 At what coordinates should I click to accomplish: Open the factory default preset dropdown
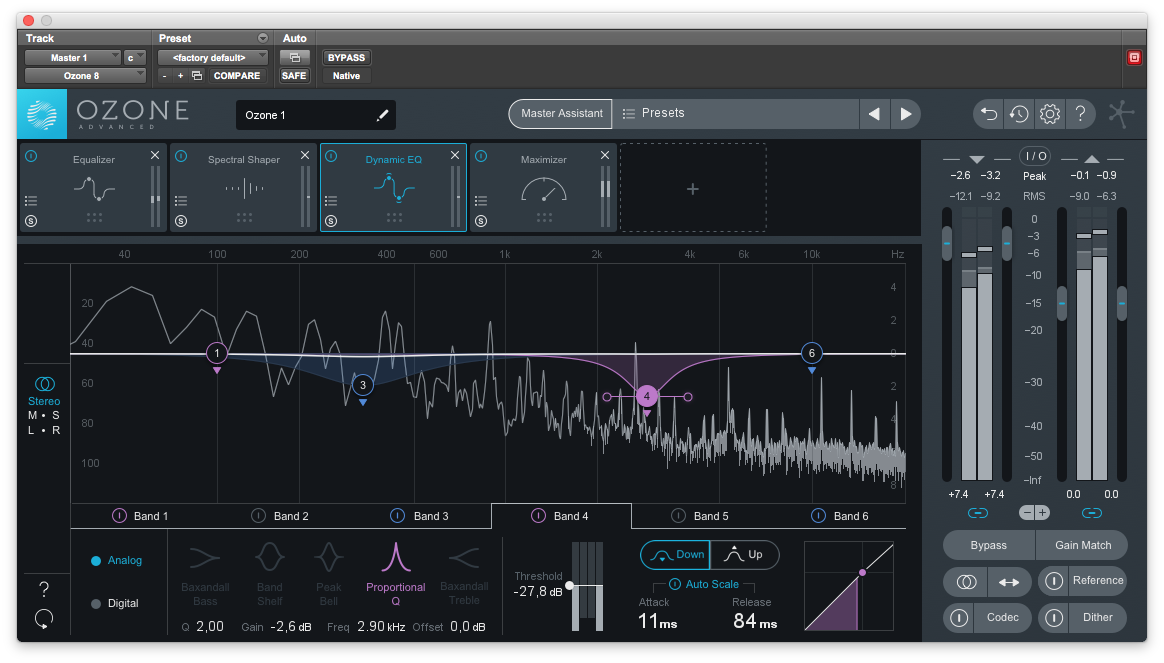212,57
